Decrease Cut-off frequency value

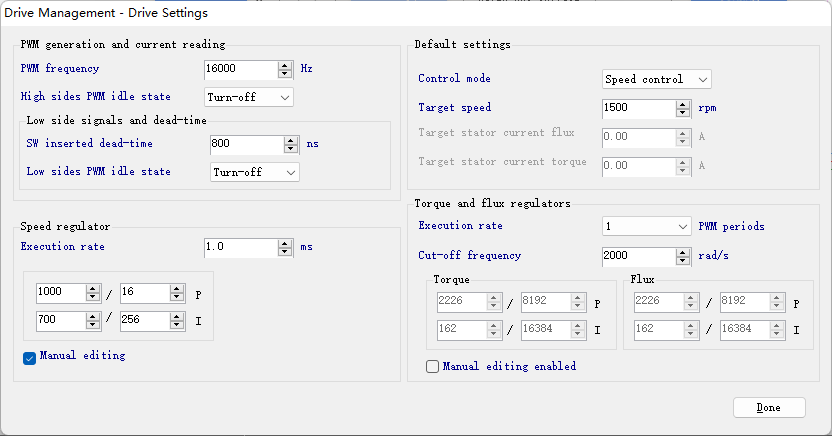point(683,261)
